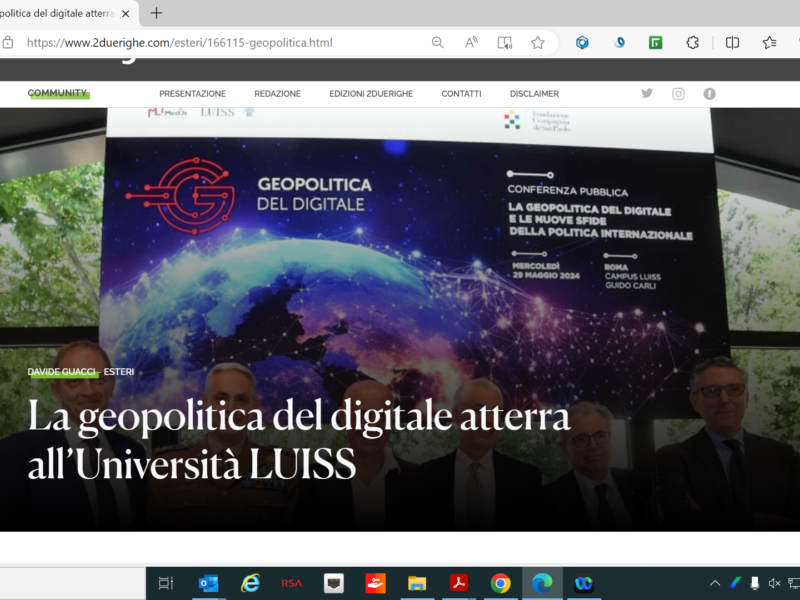Open a new browser tab

[x=157, y=13]
